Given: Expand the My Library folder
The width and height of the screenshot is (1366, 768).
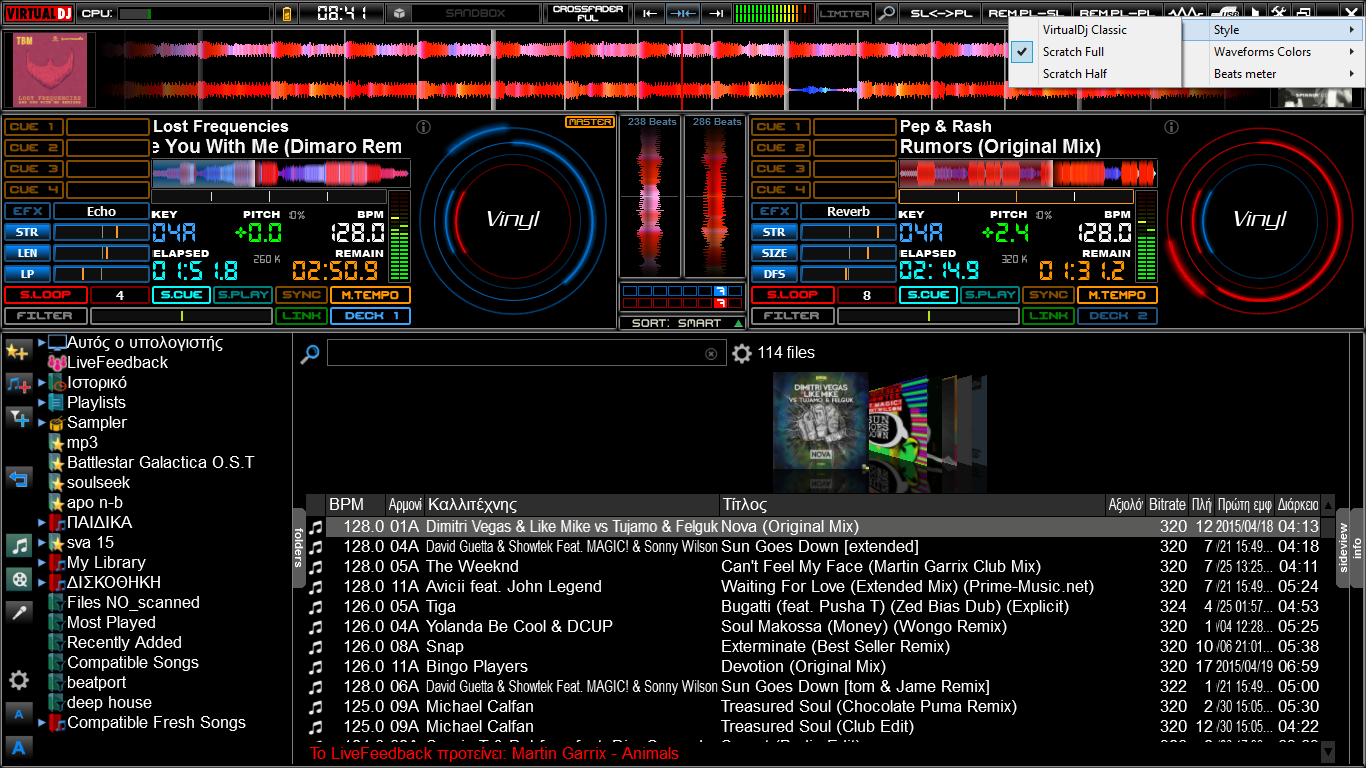Looking at the screenshot, I should pyautogui.click(x=42, y=562).
